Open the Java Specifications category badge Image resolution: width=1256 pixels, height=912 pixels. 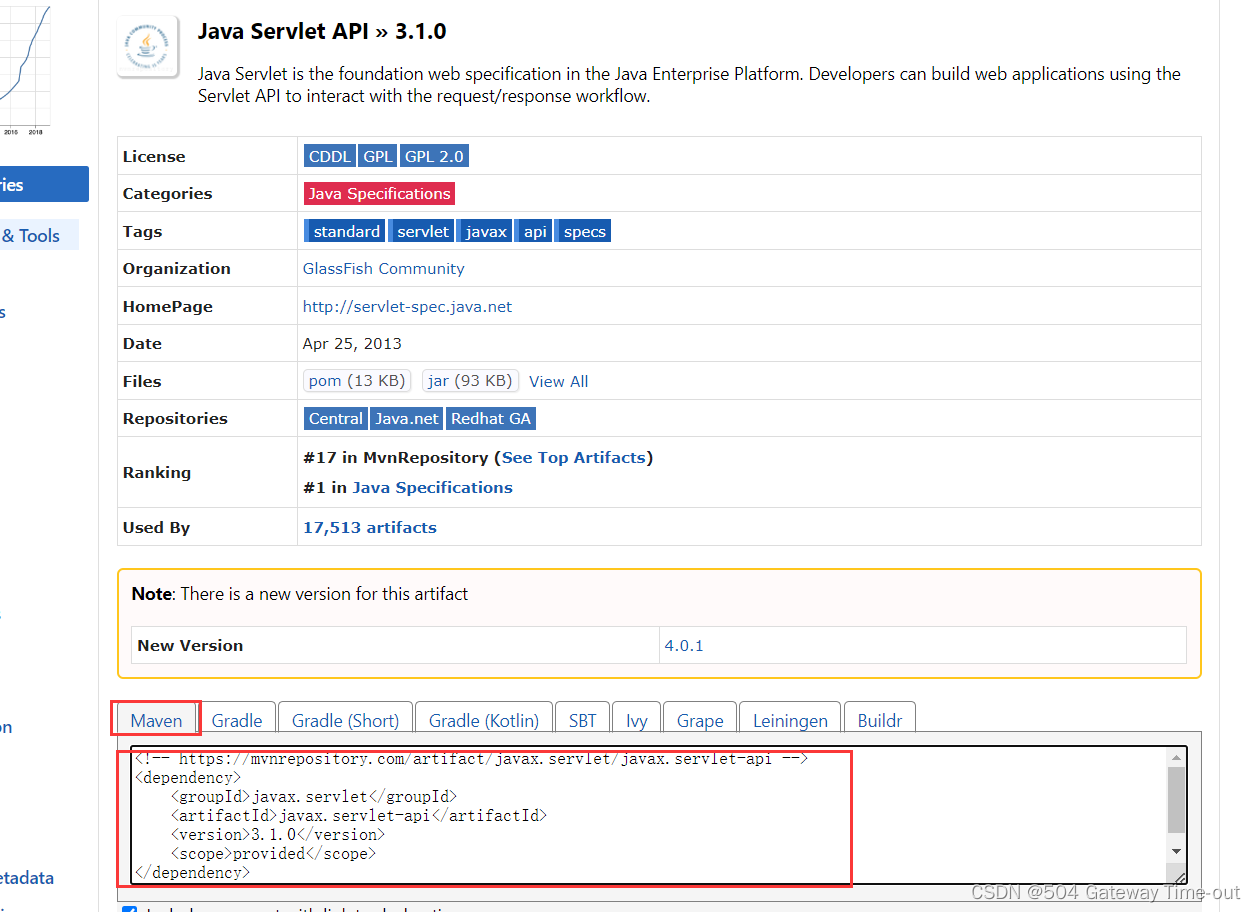coord(379,193)
